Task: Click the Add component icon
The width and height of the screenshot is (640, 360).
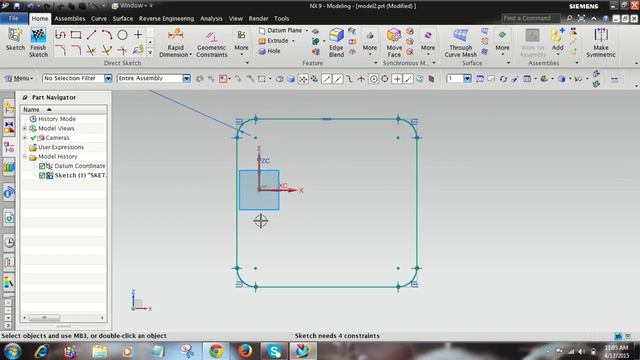Action: click(x=557, y=36)
